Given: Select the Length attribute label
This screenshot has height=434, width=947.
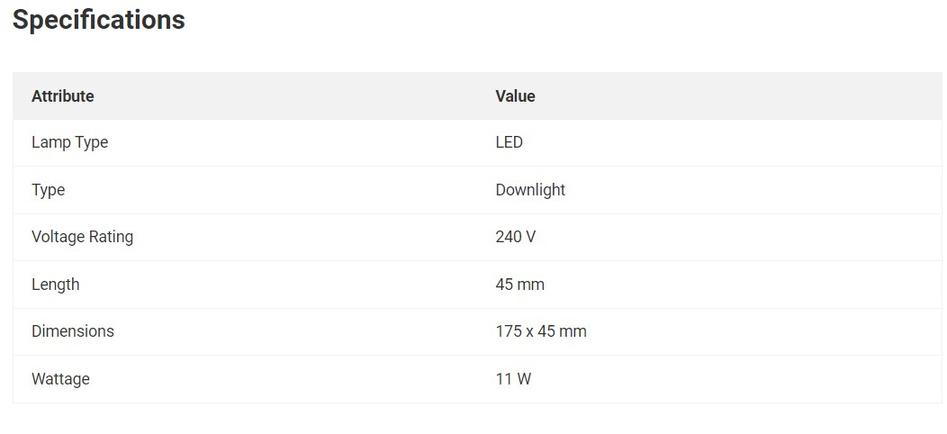Looking at the screenshot, I should pyautogui.click(x=55, y=284).
